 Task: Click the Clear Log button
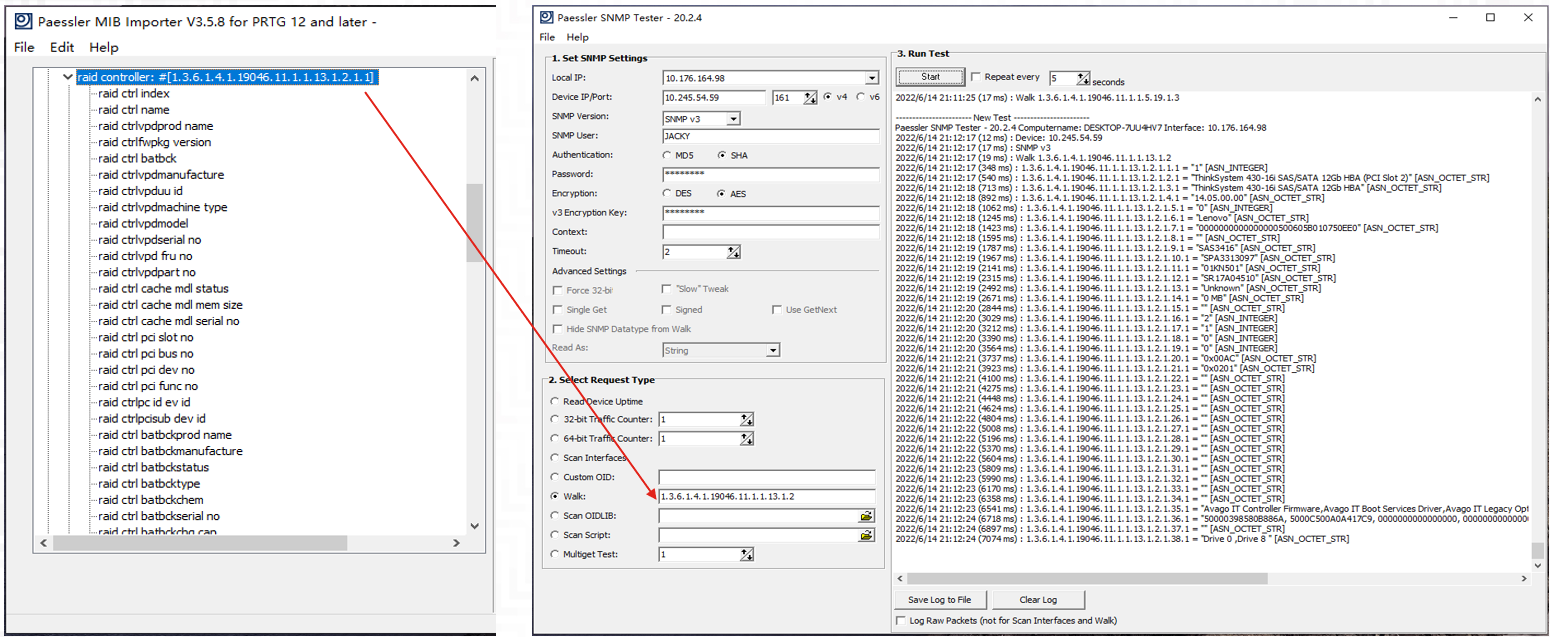point(1038,600)
